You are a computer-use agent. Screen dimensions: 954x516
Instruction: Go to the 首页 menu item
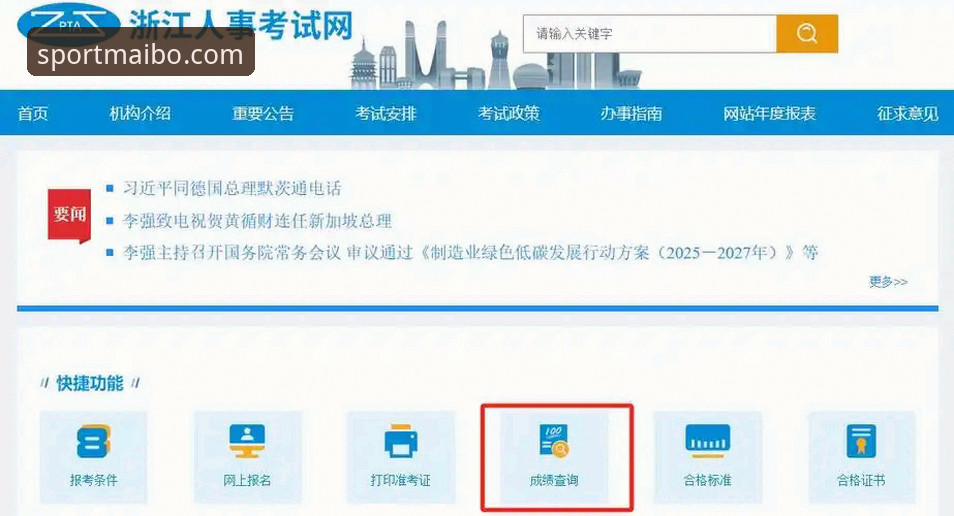[x=33, y=113]
